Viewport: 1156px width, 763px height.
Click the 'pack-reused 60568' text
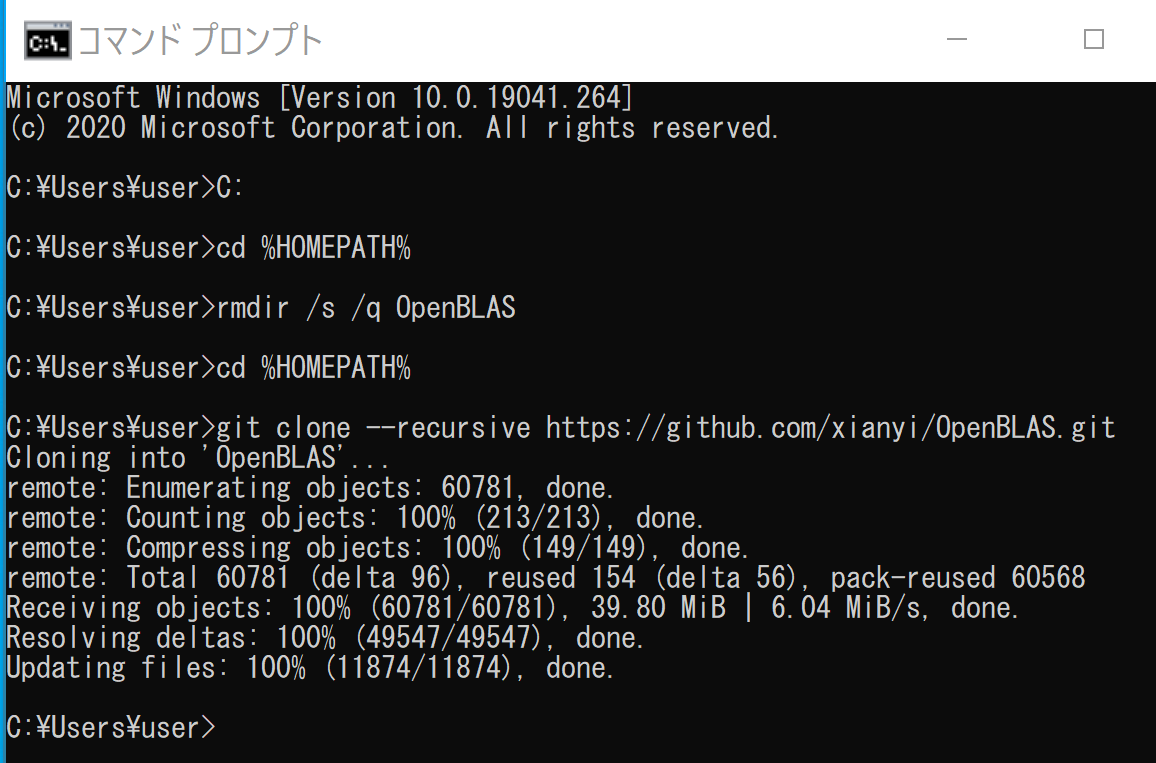[x=958, y=578]
